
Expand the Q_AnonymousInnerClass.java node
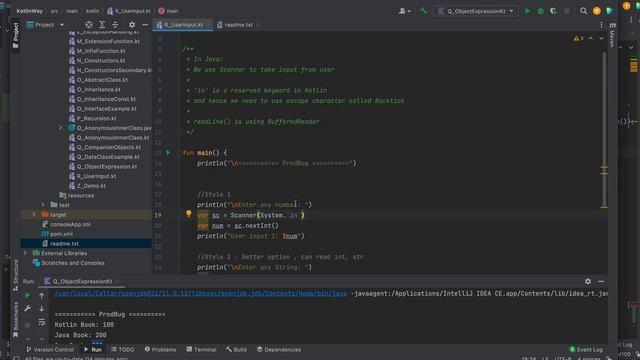point(60,128)
